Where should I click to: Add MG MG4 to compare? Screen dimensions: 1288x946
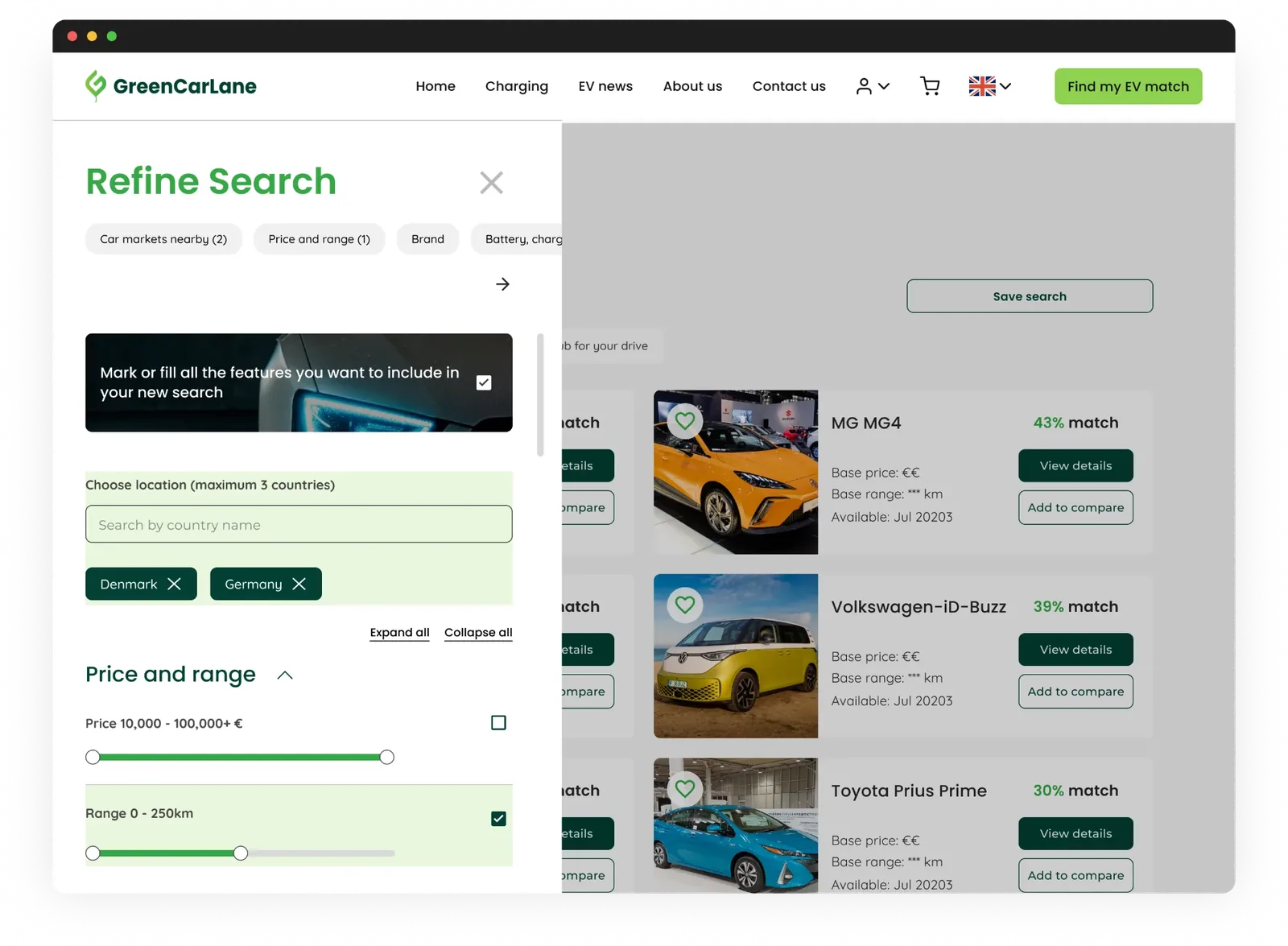1075,507
